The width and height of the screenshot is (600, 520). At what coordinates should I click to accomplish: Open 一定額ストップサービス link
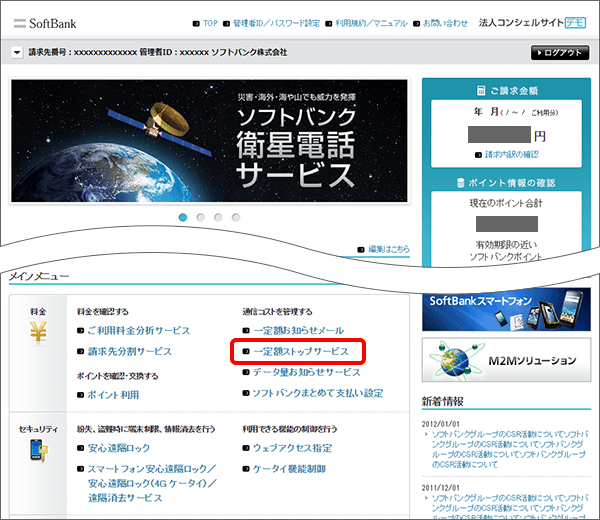click(301, 351)
